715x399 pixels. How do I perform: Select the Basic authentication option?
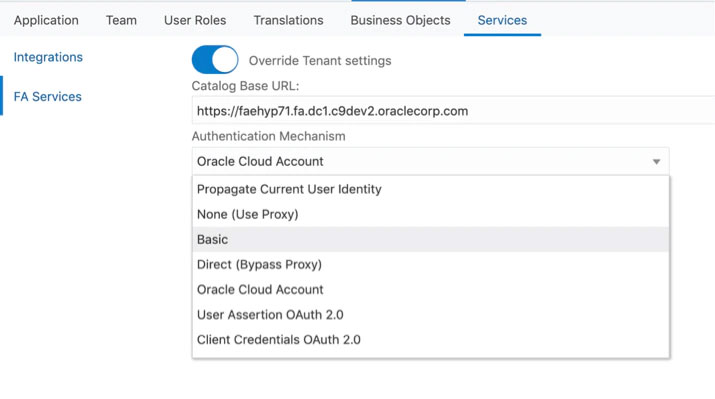pos(430,239)
